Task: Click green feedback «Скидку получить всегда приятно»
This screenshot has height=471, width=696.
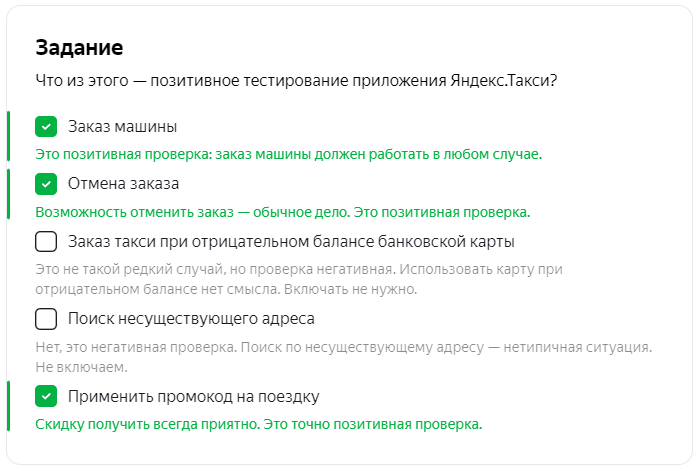Action: (x=259, y=424)
